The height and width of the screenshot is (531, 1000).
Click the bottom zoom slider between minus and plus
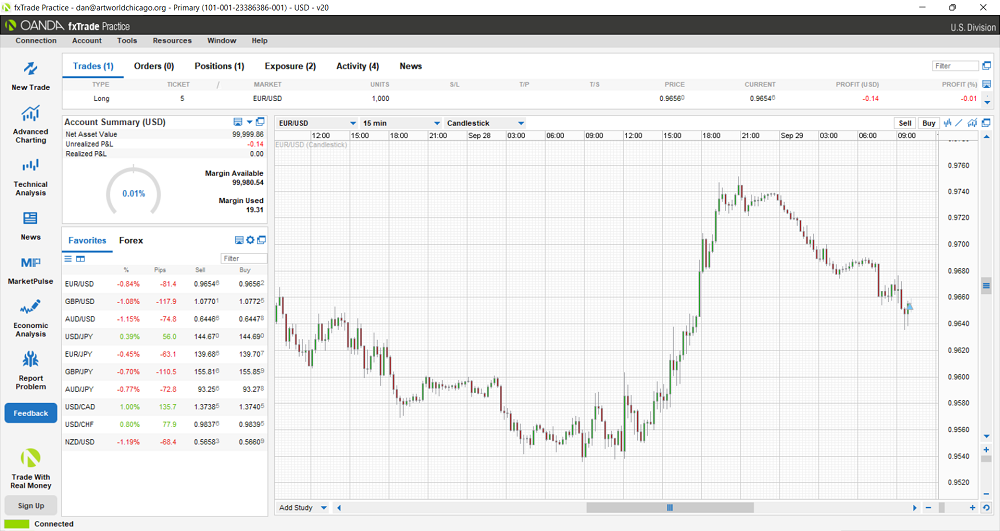coord(941,508)
